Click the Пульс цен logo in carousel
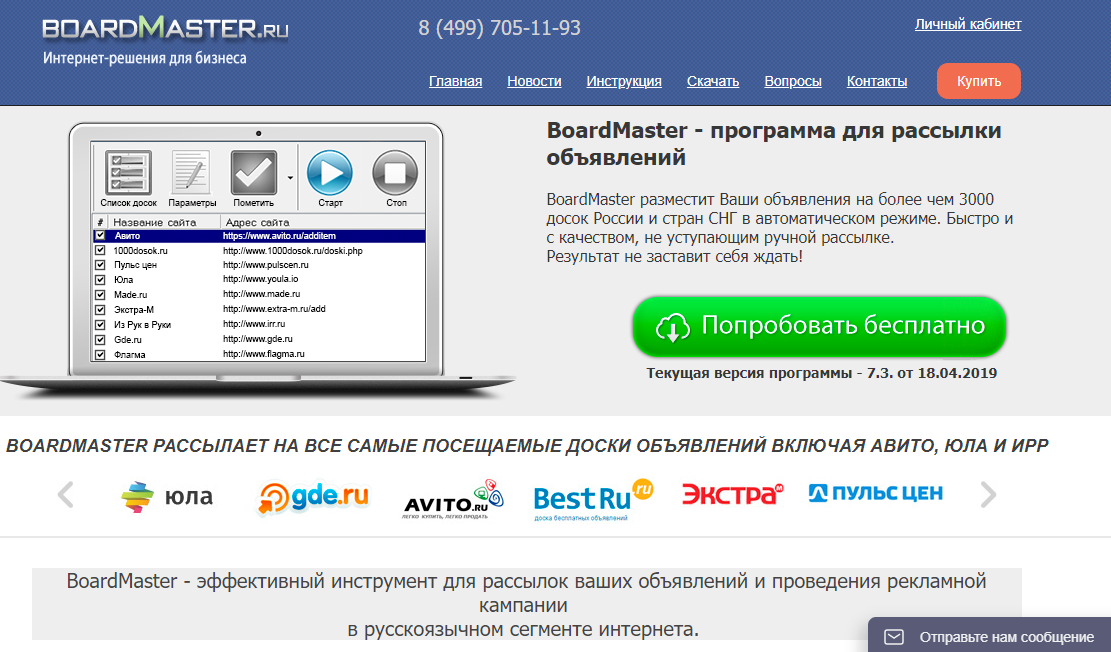Screen dimensions: 1111x652 (x=876, y=493)
